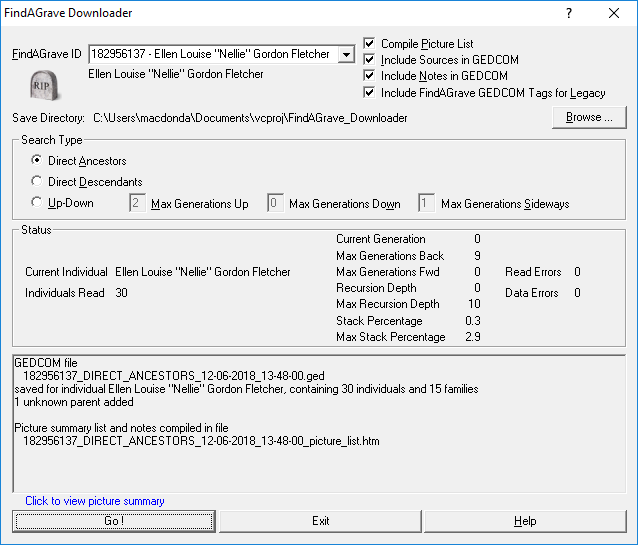Screen dimensions: 639x546
Task: Choose the Direct Descendants search type
Action: click(37, 181)
